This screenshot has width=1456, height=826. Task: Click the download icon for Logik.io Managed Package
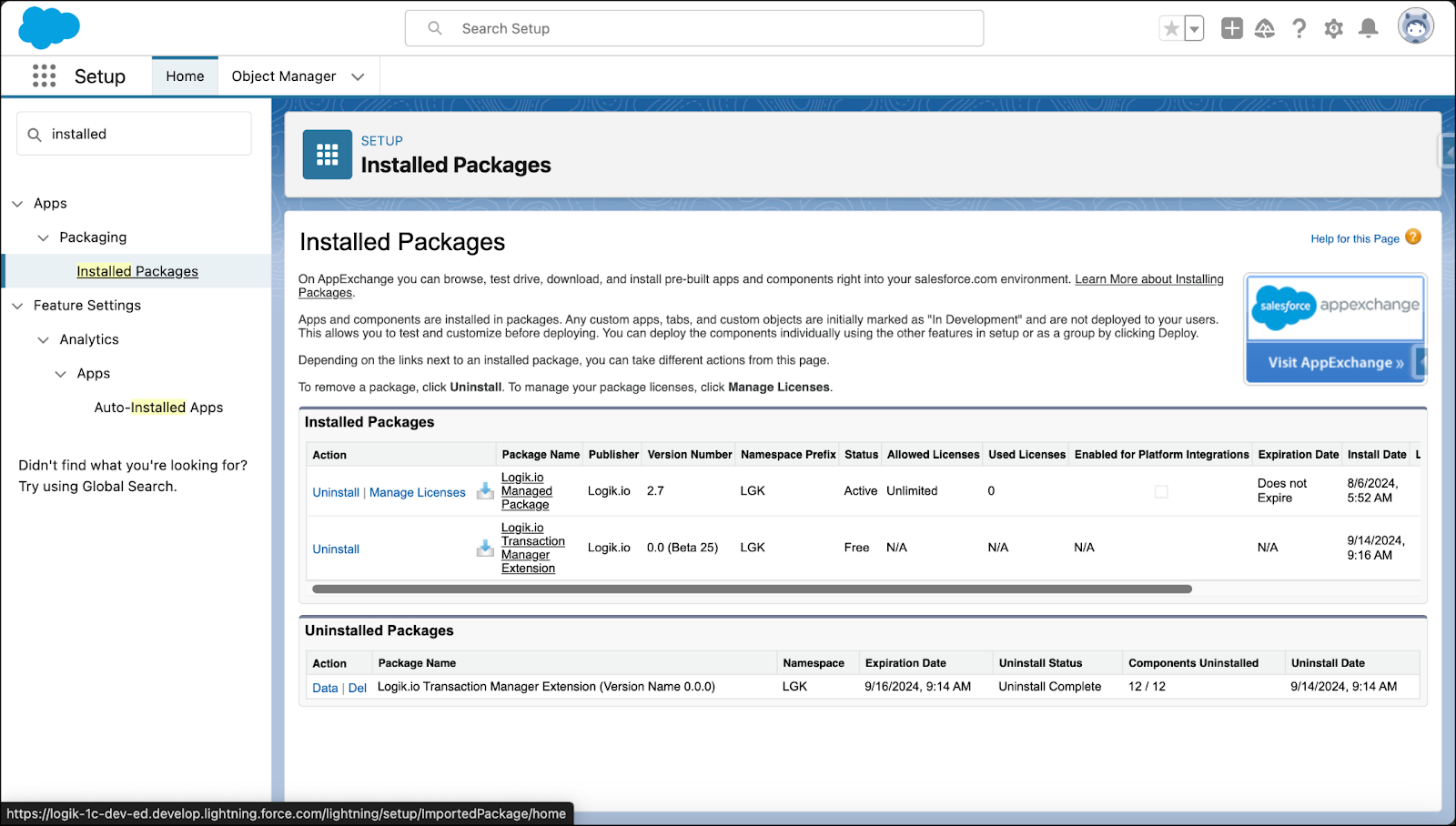[485, 490]
